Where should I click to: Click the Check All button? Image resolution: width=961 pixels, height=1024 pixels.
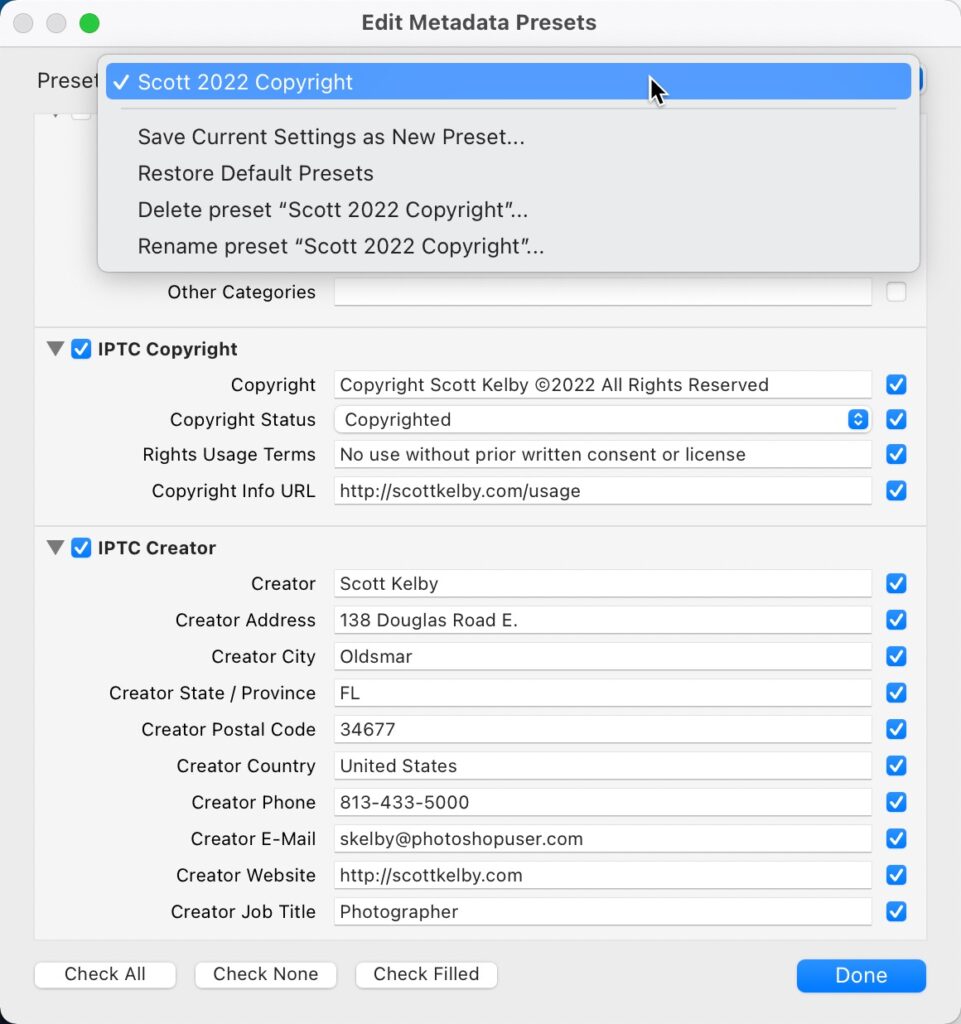[x=105, y=974]
